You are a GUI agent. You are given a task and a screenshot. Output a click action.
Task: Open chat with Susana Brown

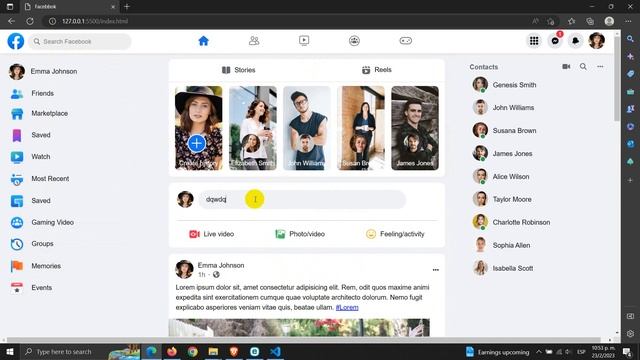(x=504, y=131)
